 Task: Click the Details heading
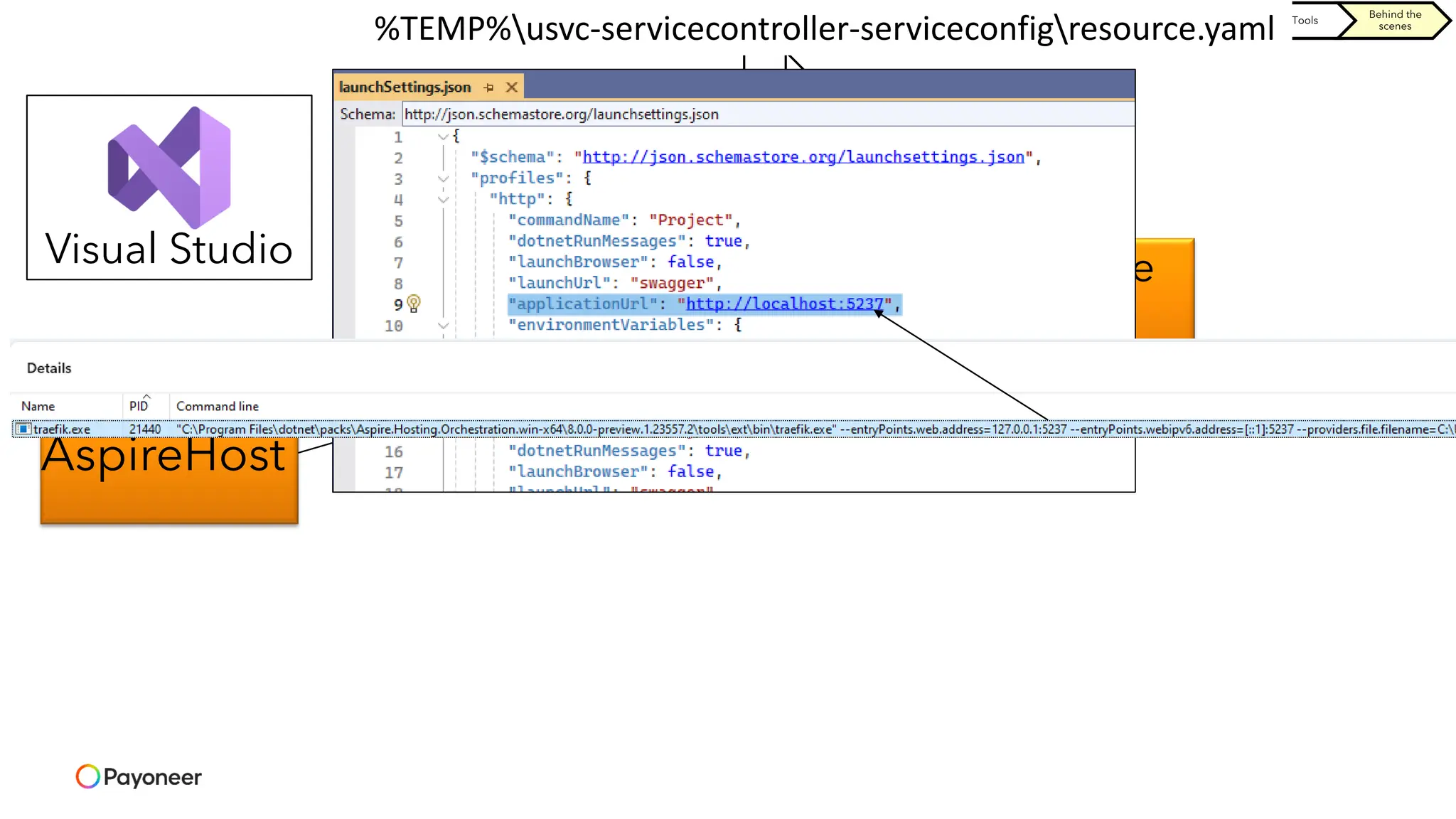click(49, 368)
